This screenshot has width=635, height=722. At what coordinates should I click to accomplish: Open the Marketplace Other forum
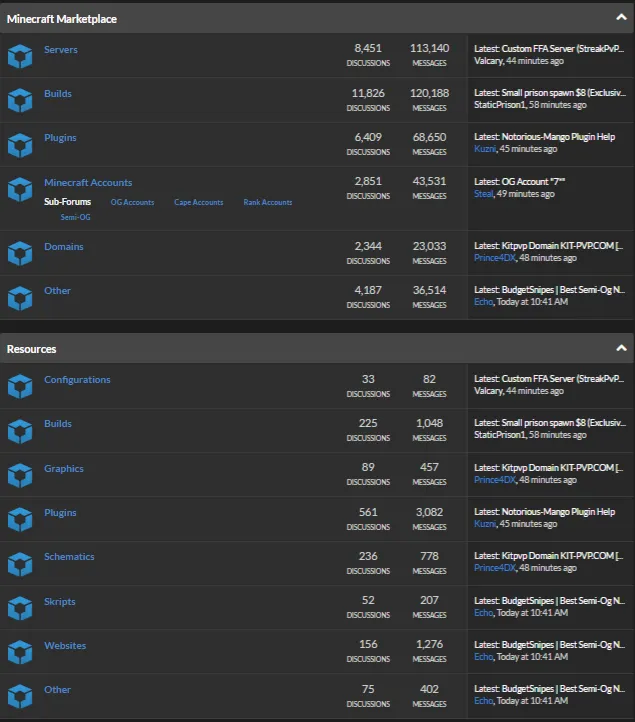click(58, 291)
